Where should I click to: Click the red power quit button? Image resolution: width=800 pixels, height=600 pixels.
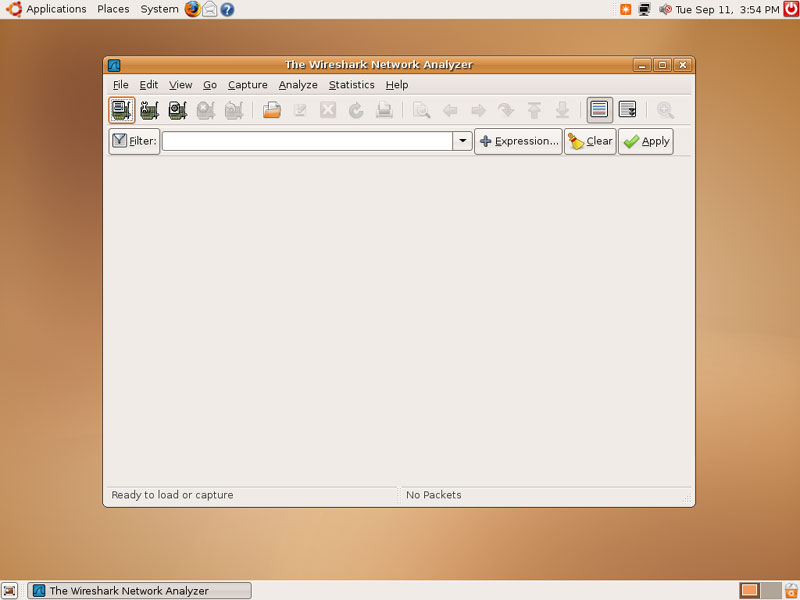click(791, 9)
